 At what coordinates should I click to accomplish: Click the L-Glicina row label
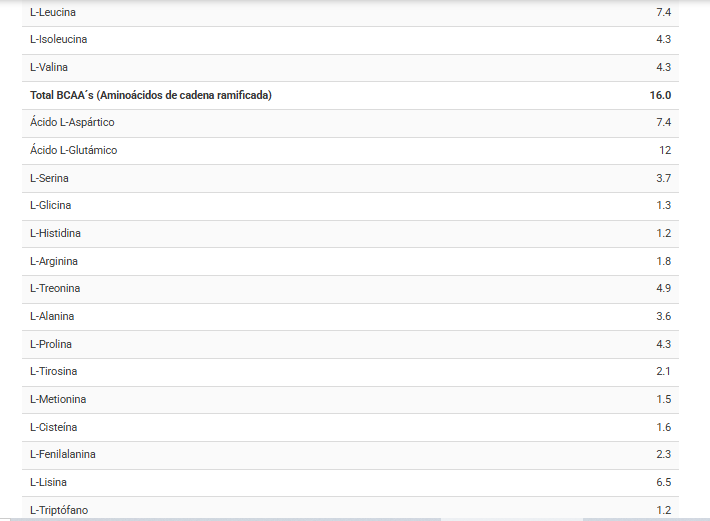51,205
